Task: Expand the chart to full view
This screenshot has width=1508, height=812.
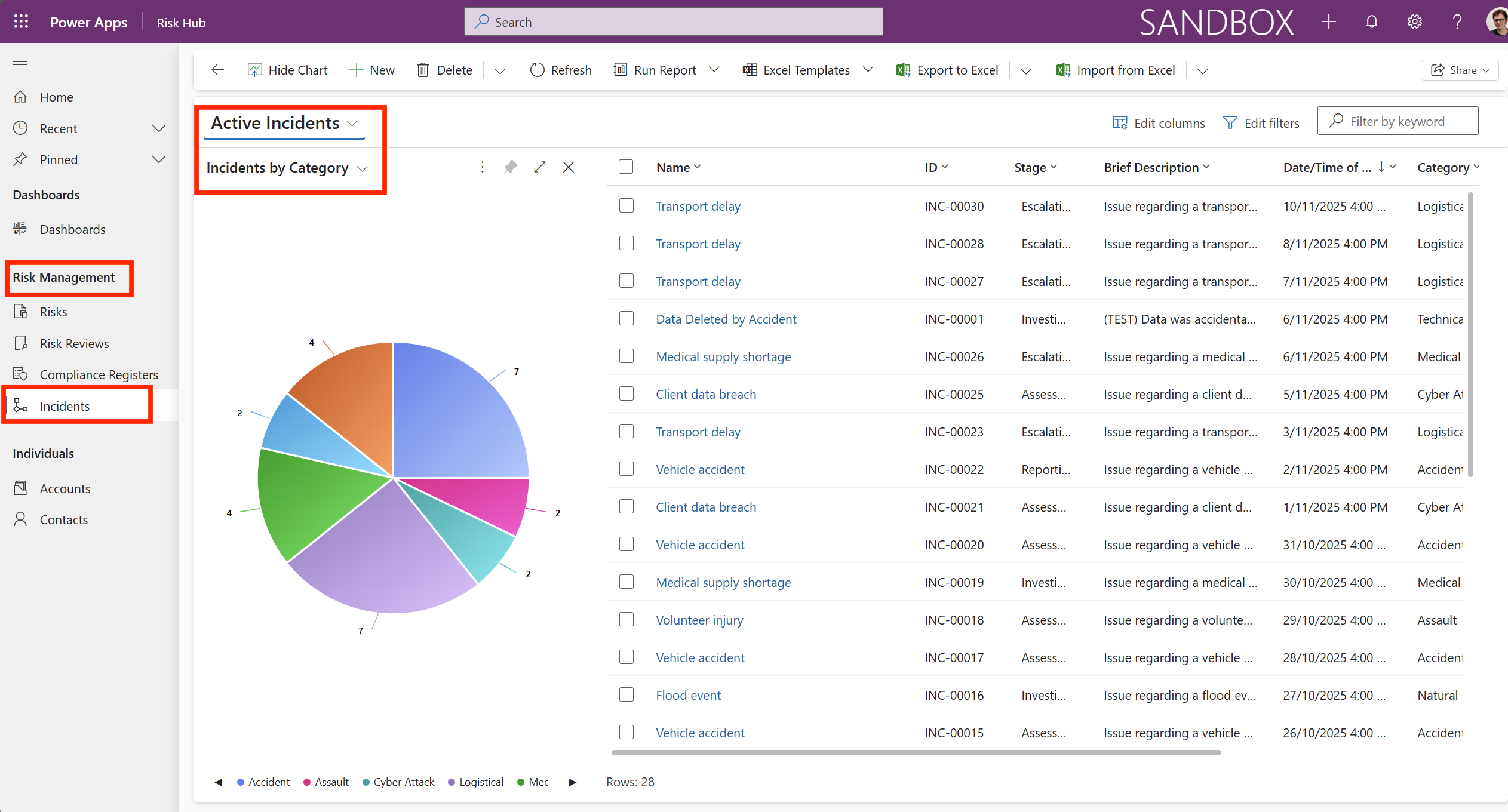Action: click(539, 167)
